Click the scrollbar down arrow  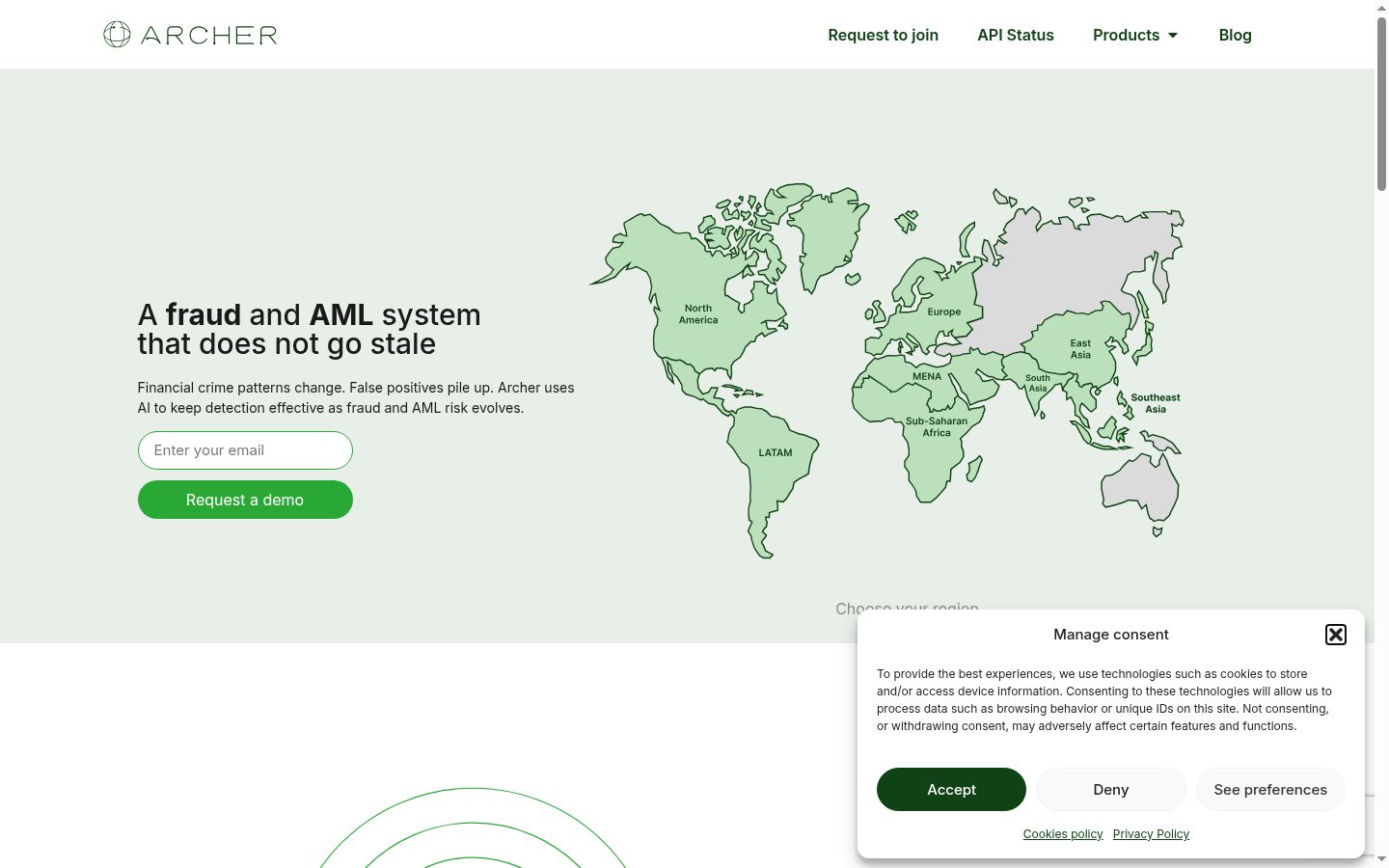[1381, 859]
